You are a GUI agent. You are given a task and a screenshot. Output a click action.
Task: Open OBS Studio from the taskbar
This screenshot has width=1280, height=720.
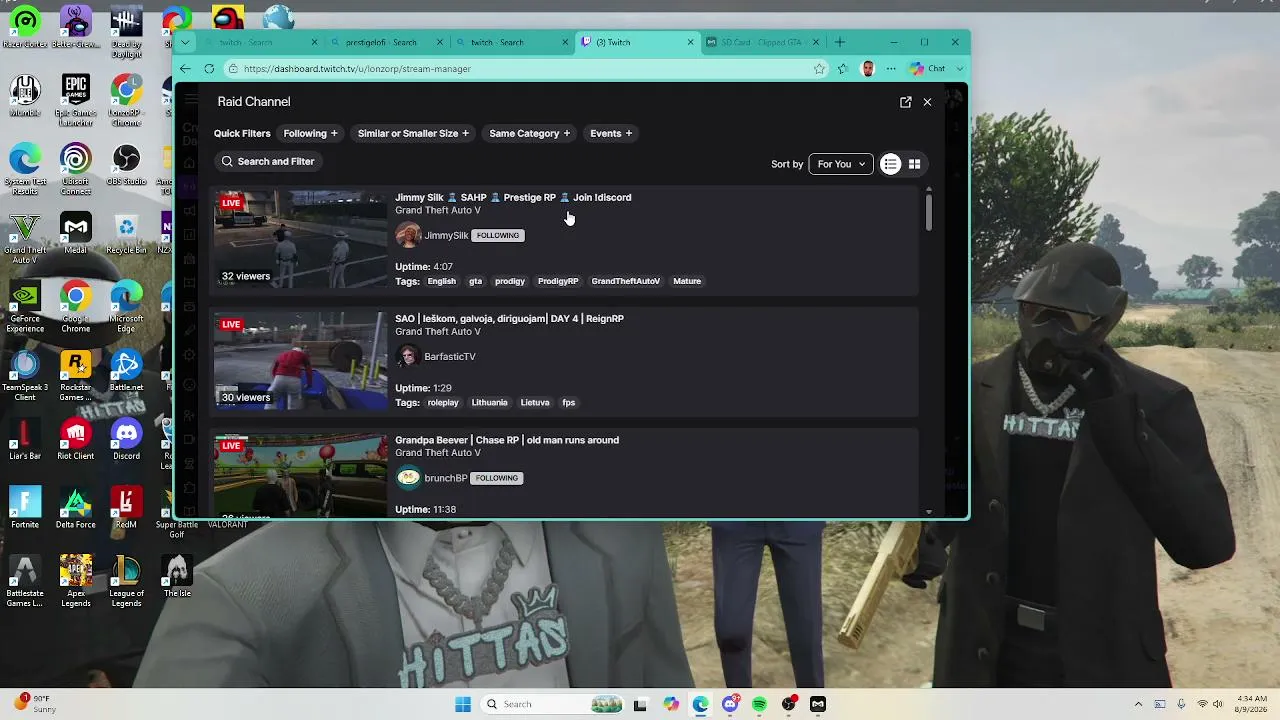pyautogui.click(x=789, y=704)
